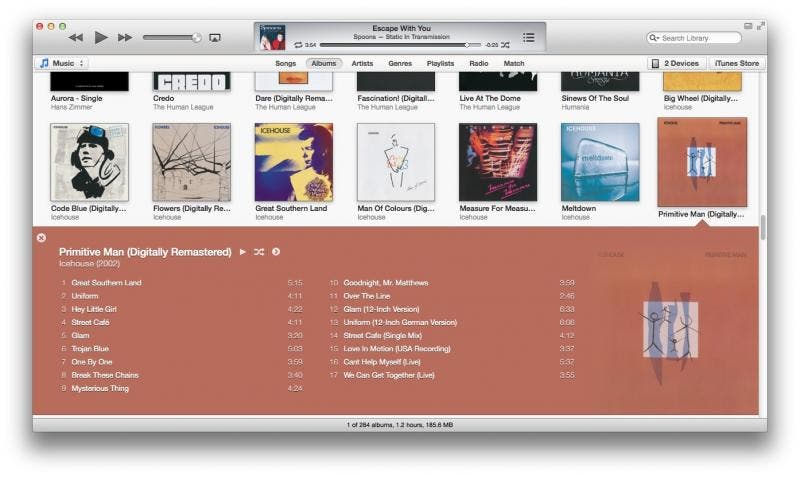Viewport: 800px width, 477px height.
Task: Select track Break These Chains
Action: 182,375
